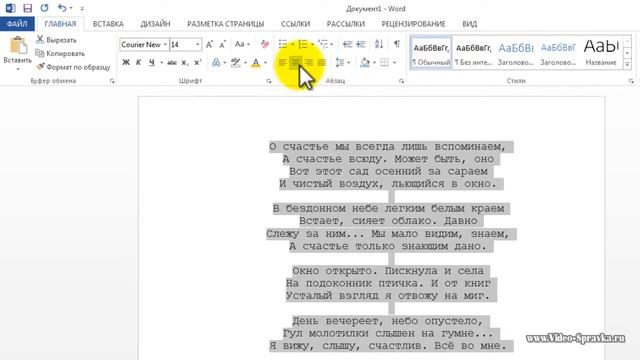640x360 pixels.
Task: Switch to the ССЫЛКИ tab
Action: [296, 24]
